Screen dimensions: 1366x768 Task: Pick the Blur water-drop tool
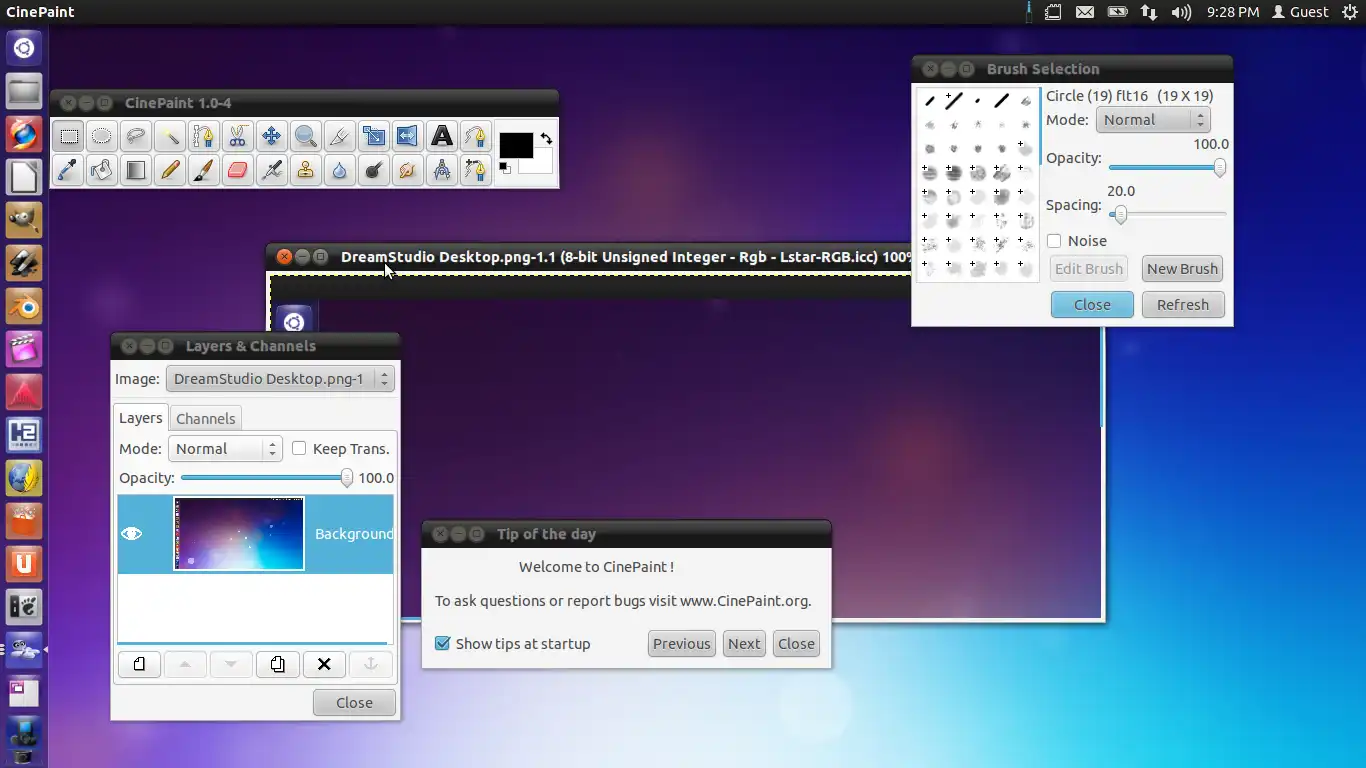click(340, 170)
